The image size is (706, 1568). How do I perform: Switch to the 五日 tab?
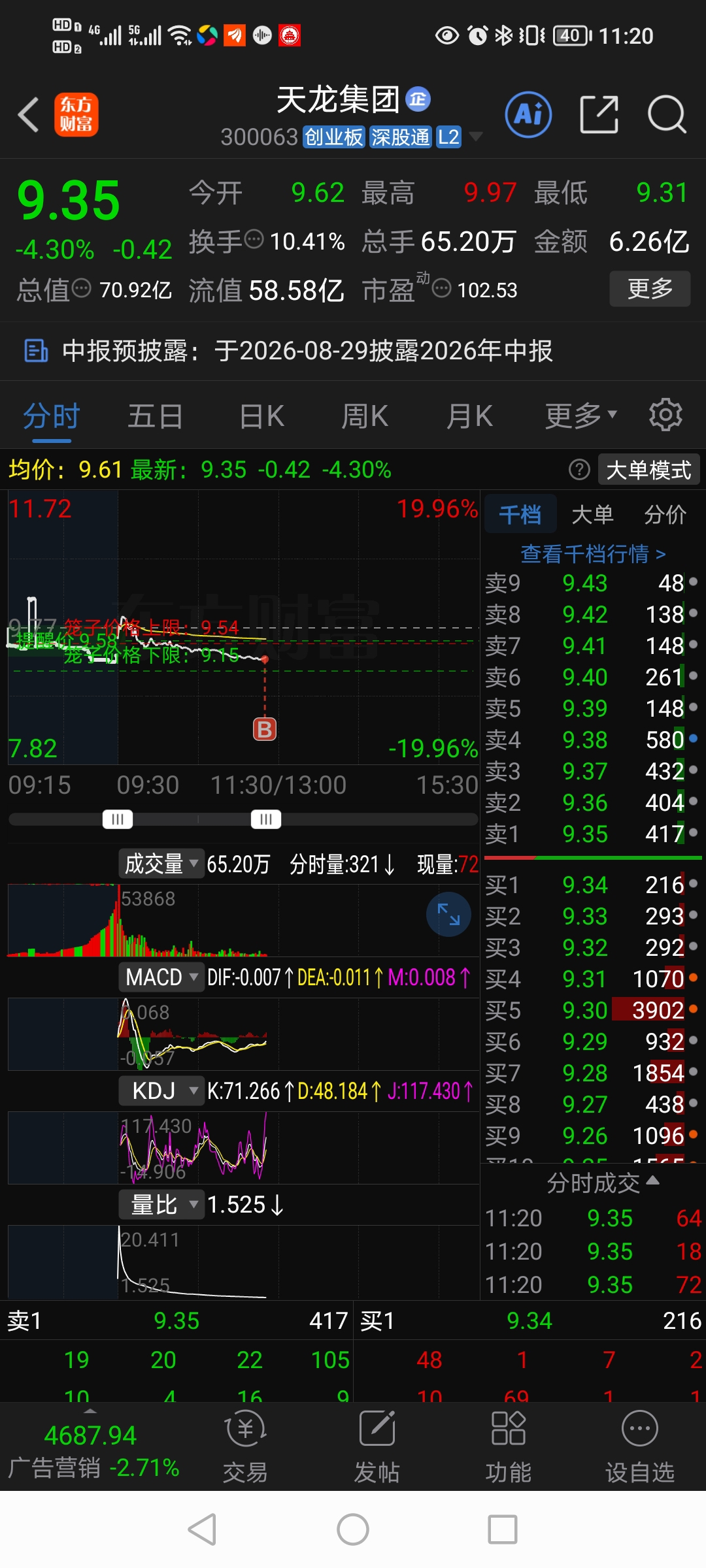[x=155, y=416]
